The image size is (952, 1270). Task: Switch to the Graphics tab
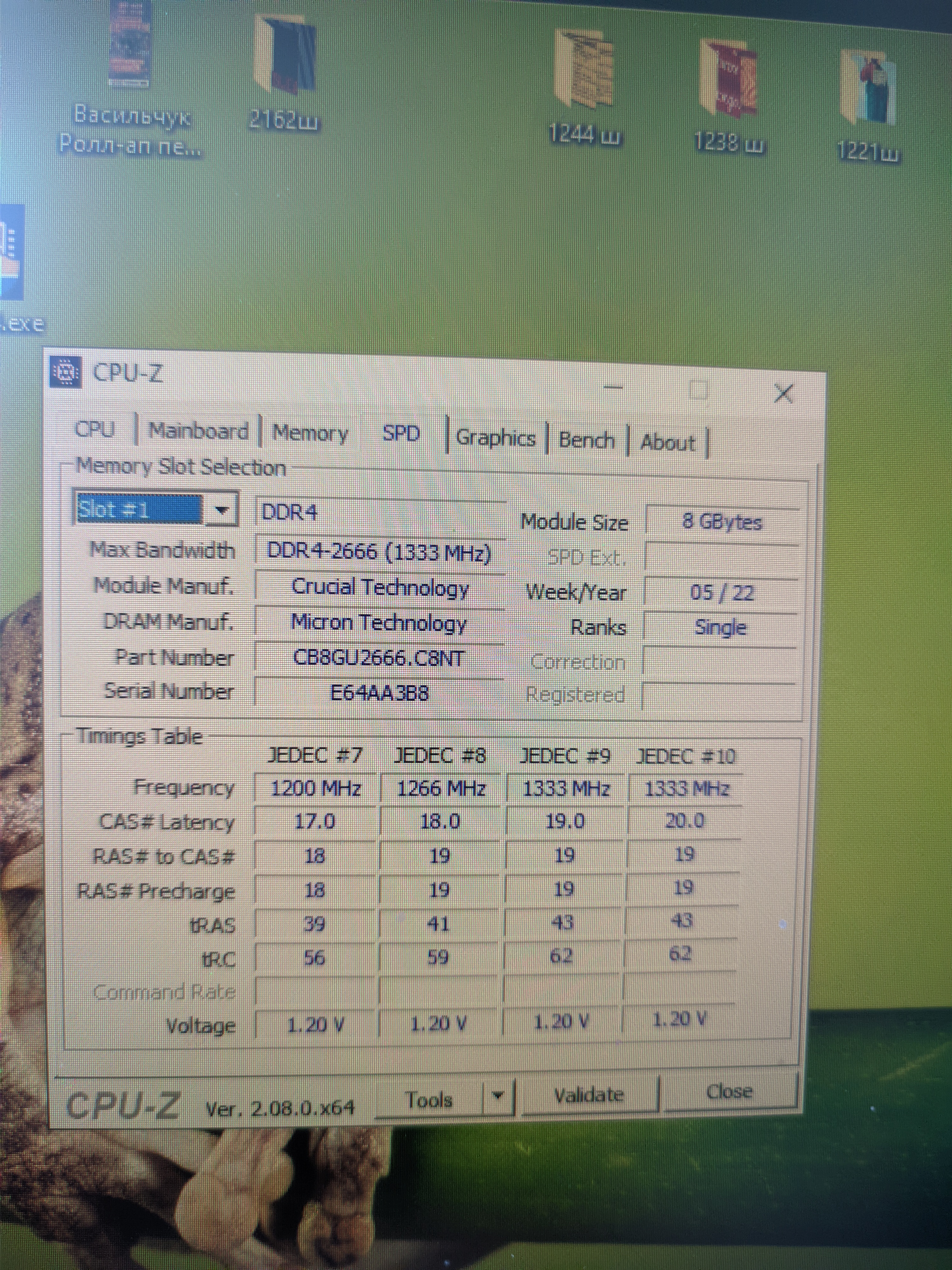pyautogui.click(x=496, y=438)
